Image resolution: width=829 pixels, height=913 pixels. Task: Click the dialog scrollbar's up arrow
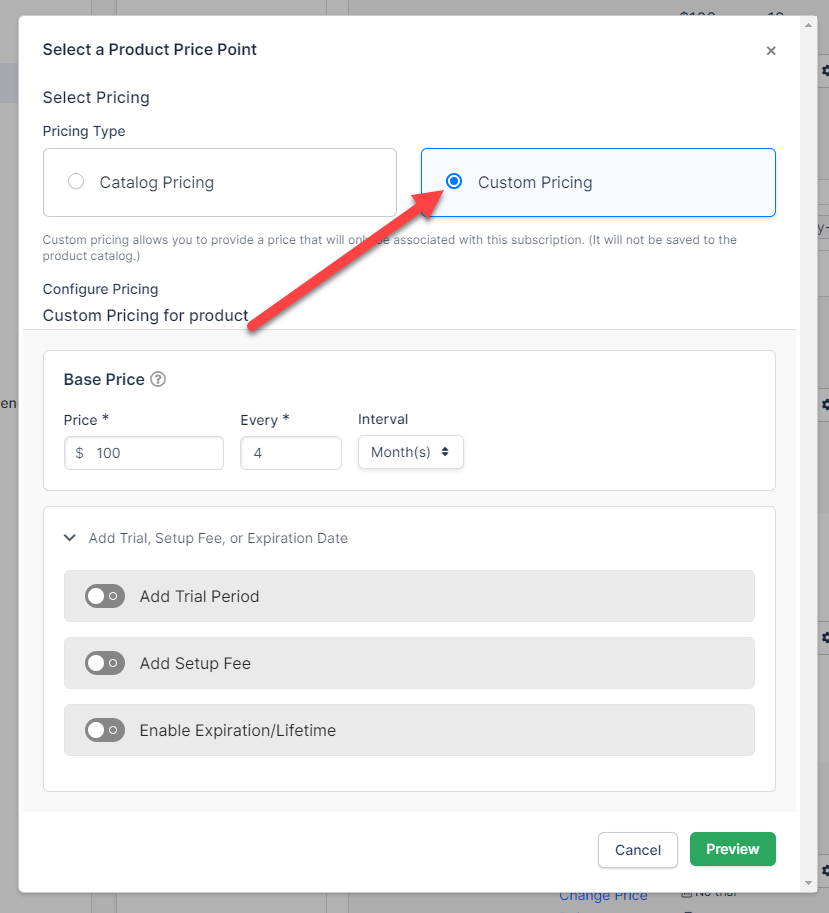[x=809, y=26]
